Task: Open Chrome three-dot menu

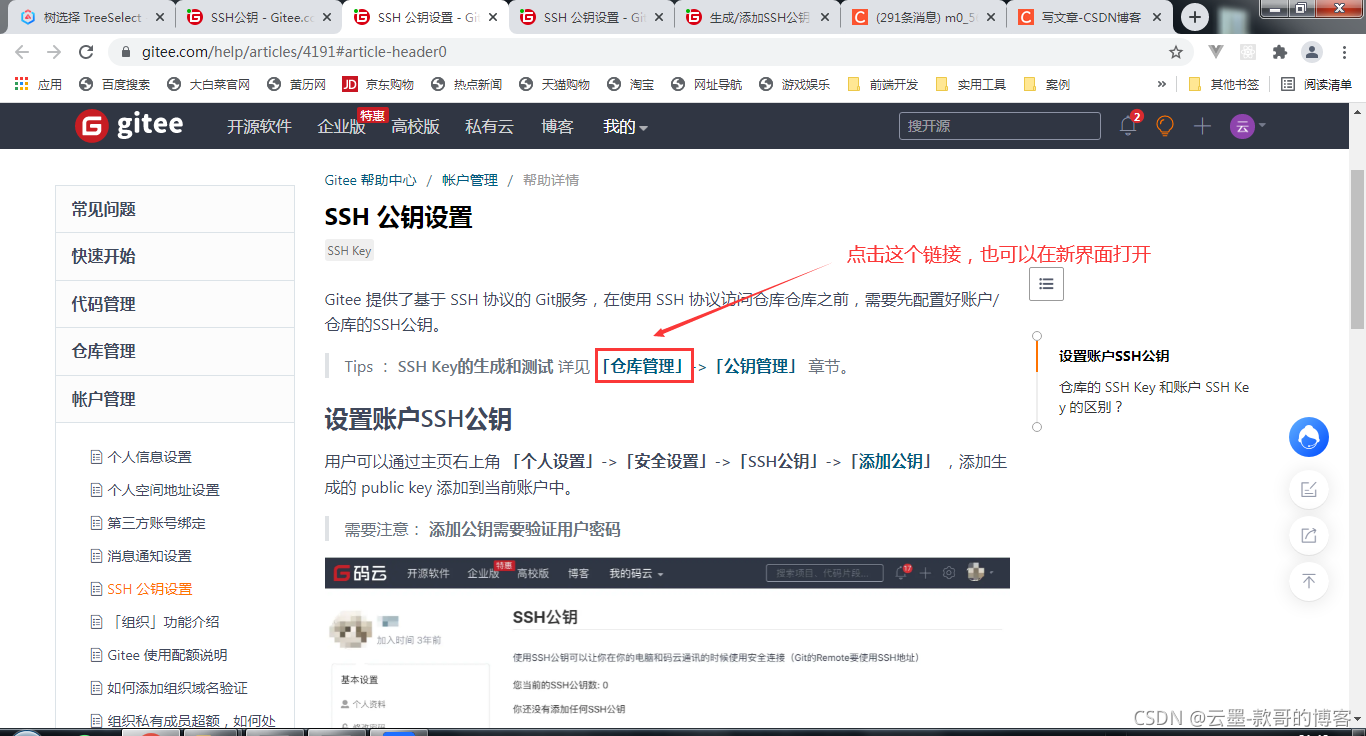Action: point(1344,52)
